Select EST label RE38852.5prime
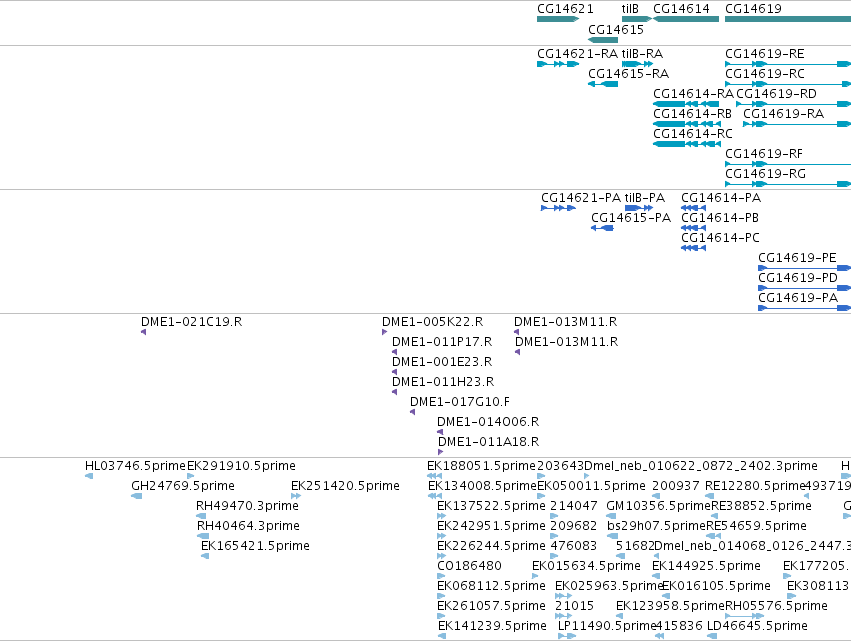The height and width of the screenshot is (641, 851). 761,506
